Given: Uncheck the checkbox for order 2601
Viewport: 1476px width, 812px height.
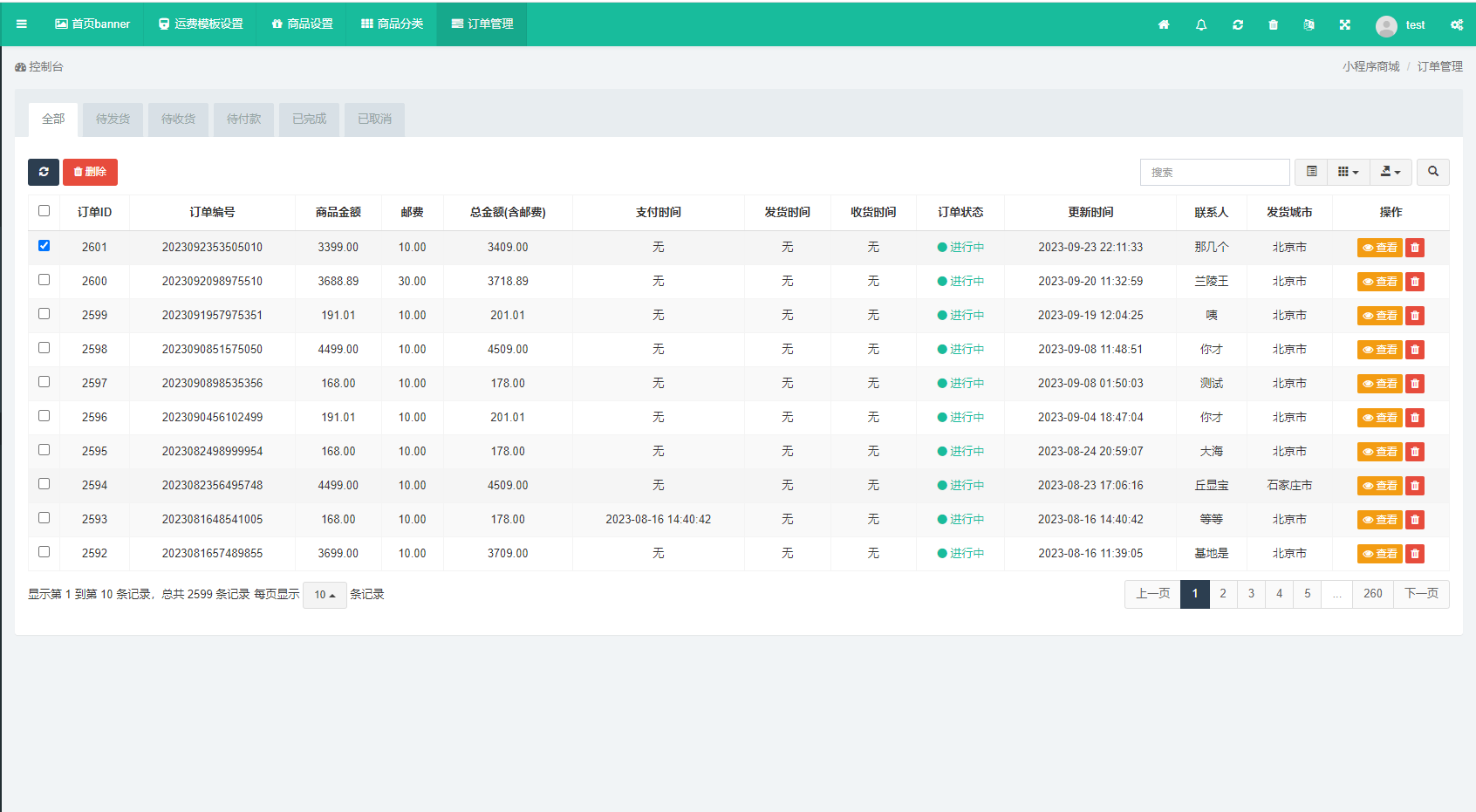Looking at the screenshot, I should [44, 246].
